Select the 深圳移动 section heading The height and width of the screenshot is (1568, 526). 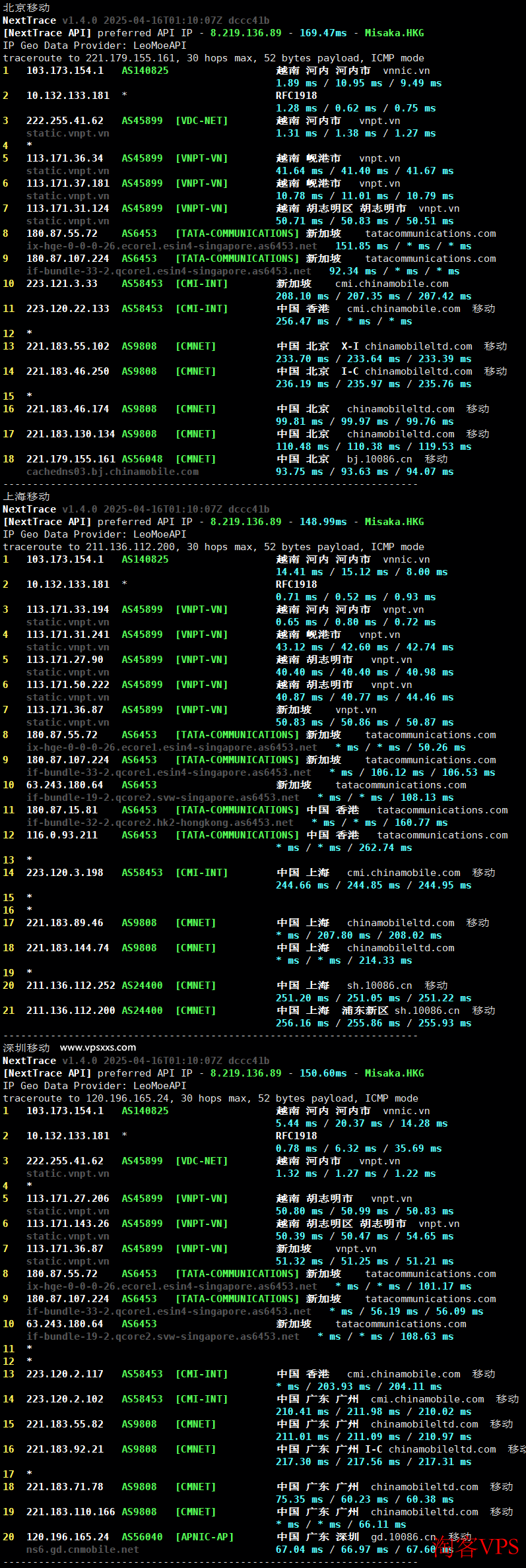click(x=26, y=1048)
